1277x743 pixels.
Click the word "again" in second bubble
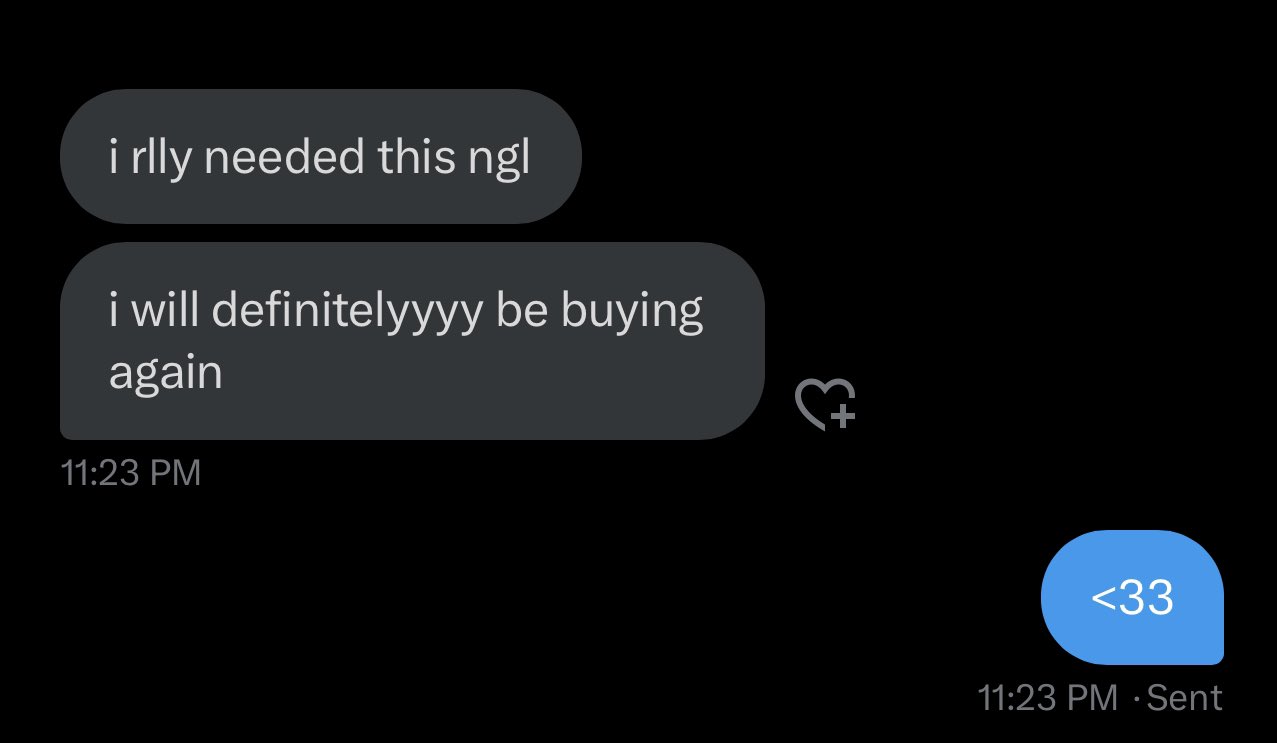(165, 374)
